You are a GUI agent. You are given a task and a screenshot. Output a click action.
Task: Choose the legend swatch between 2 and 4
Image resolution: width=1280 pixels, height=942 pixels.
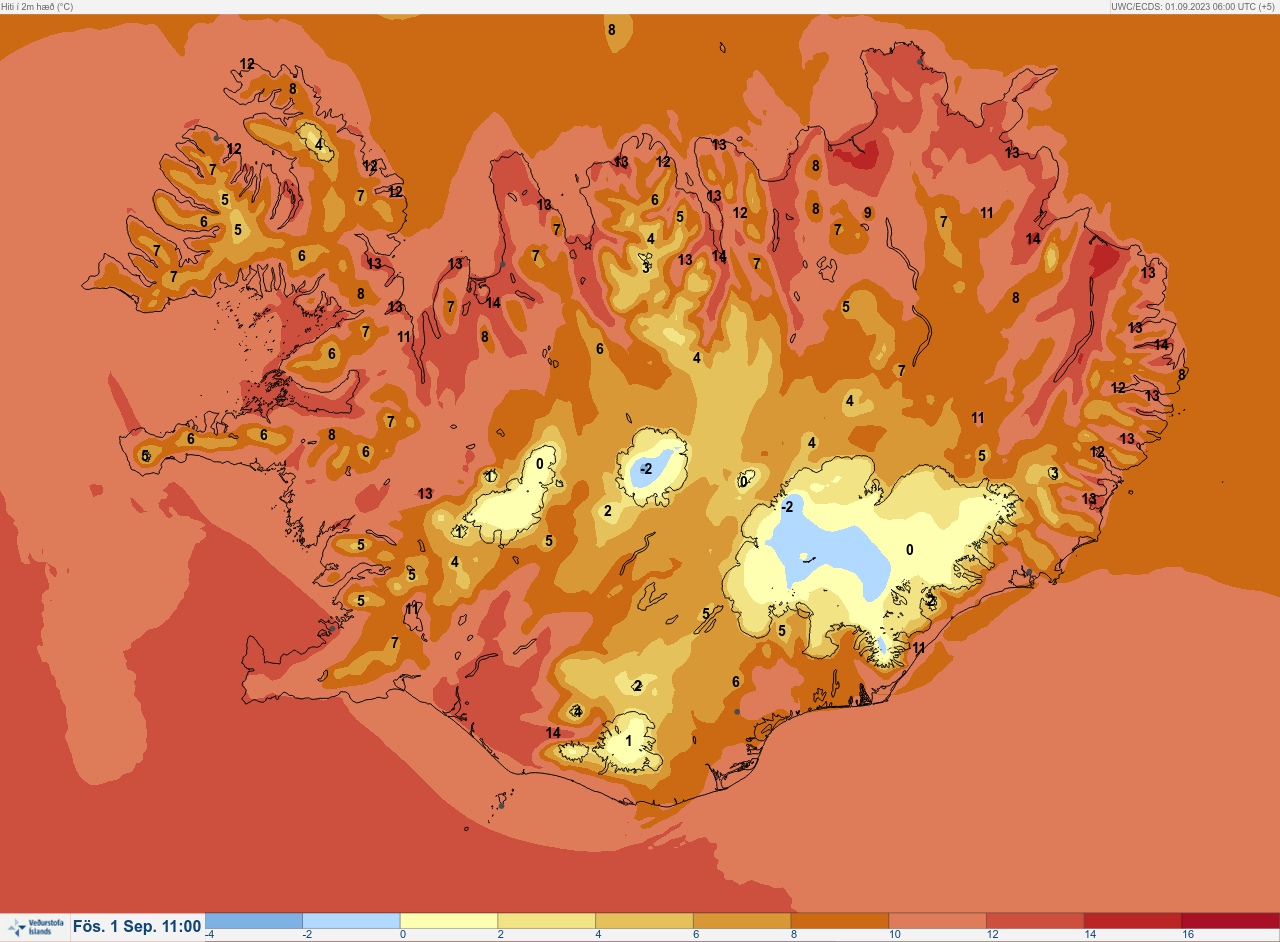tap(547, 920)
